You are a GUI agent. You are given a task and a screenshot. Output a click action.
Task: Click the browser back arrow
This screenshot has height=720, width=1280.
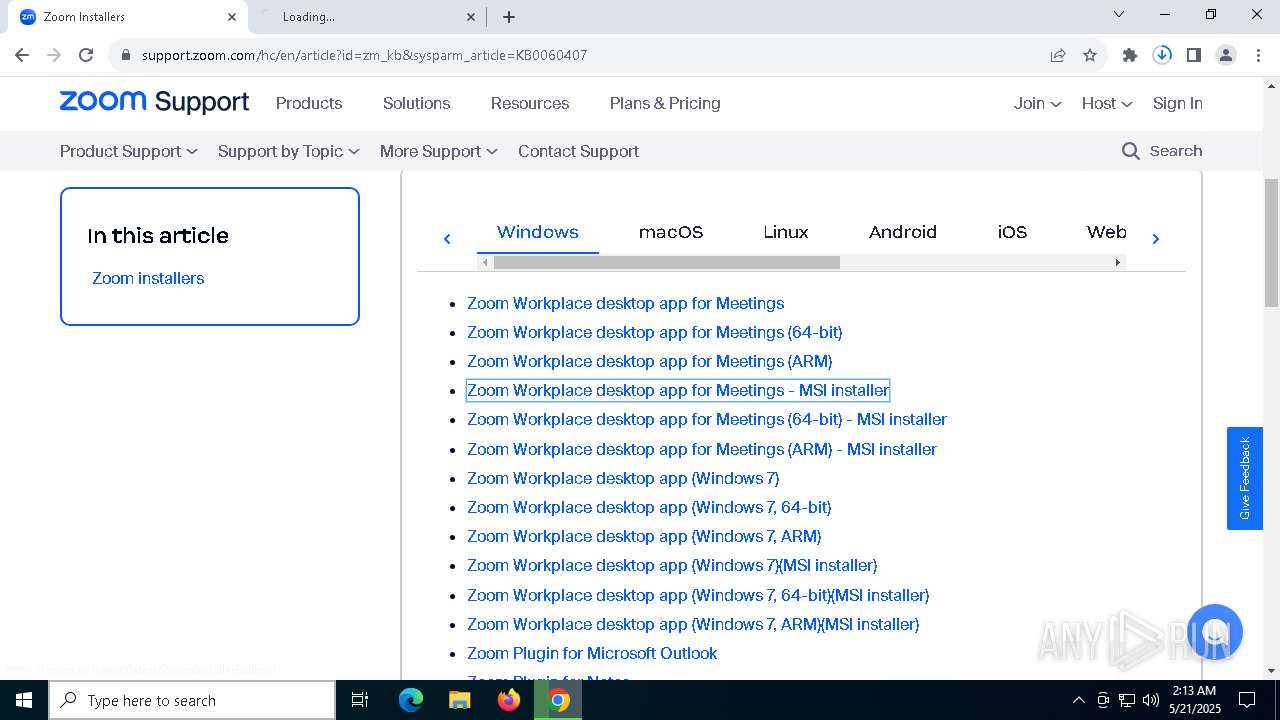coord(22,55)
